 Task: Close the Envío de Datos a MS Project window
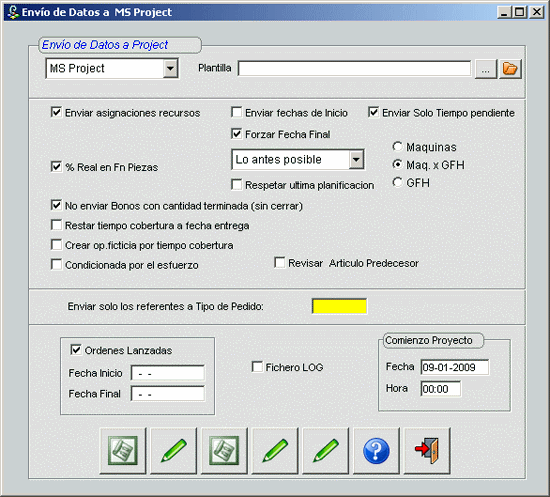[536, 12]
